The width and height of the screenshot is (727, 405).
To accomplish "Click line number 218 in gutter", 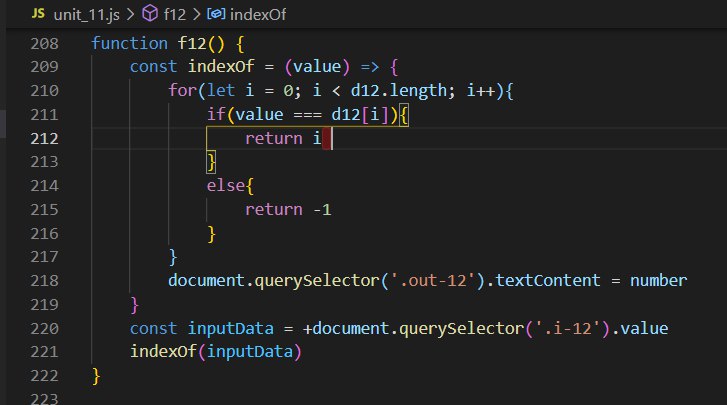I will (x=45, y=281).
